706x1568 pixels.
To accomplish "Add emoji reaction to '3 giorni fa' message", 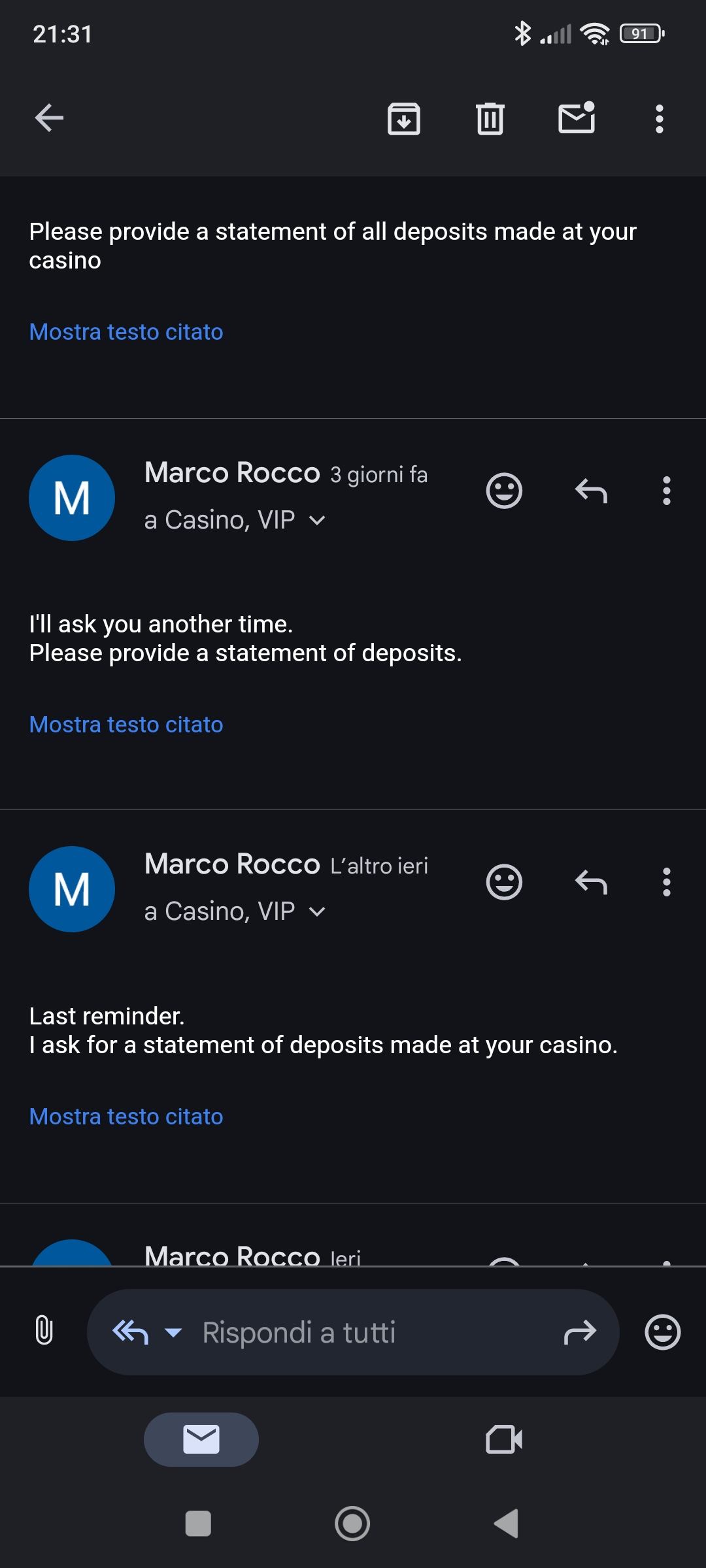I will pyautogui.click(x=504, y=491).
